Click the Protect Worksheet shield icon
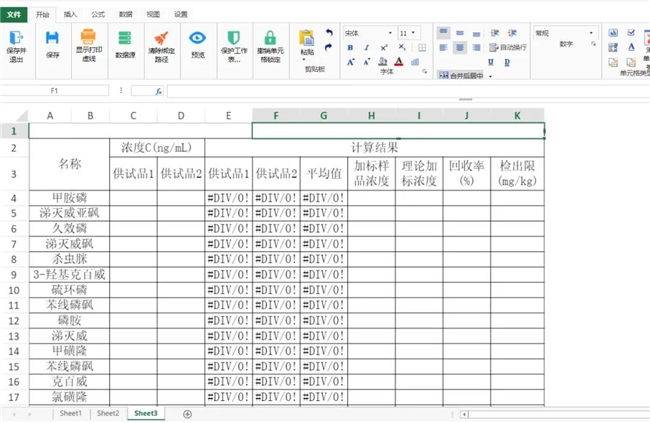This screenshot has width=650, height=423. [x=233, y=43]
